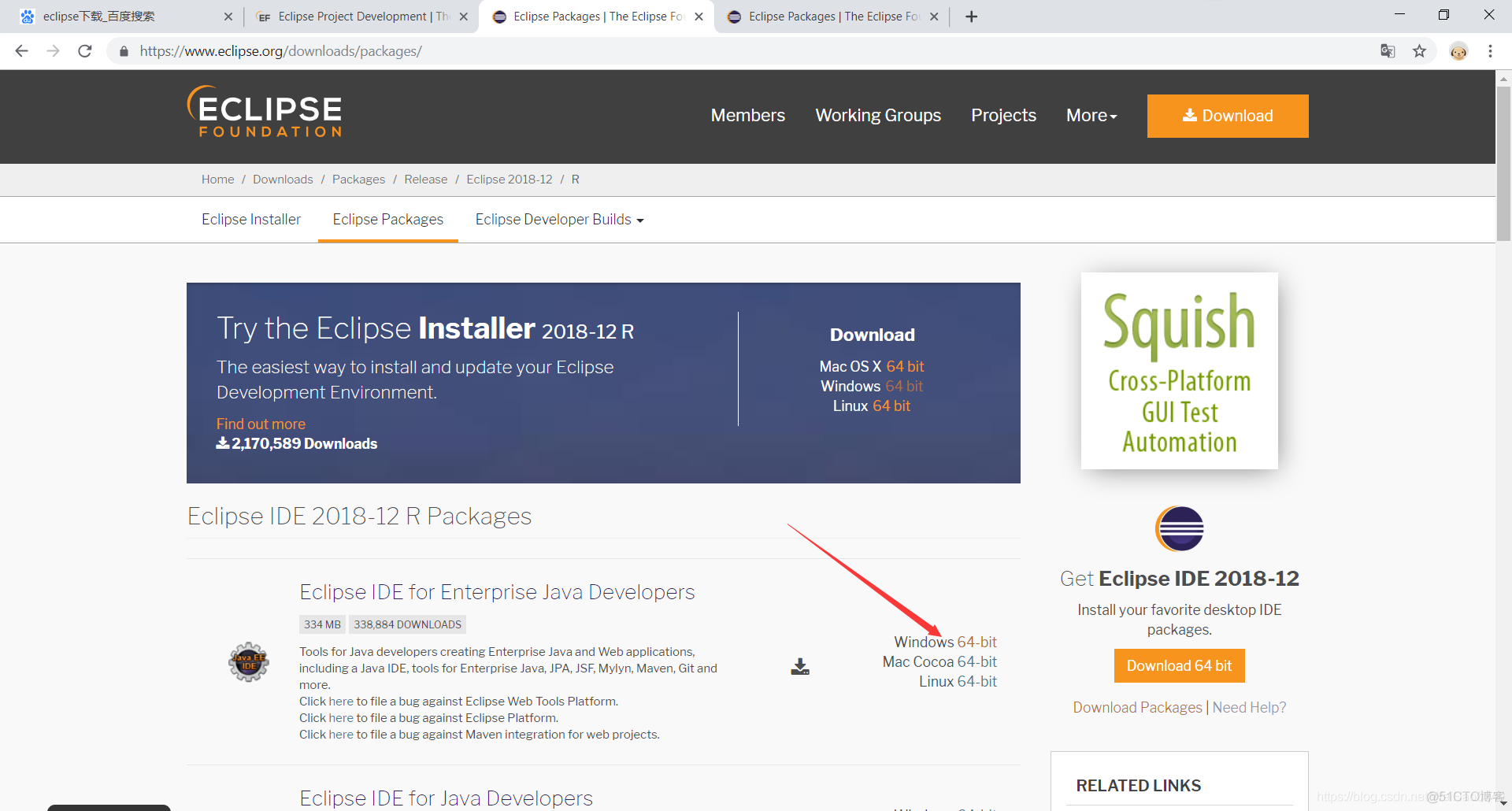Click here link for Eclipse Web Tools Platform bug
This screenshot has width=1512, height=811.
click(x=341, y=702)
